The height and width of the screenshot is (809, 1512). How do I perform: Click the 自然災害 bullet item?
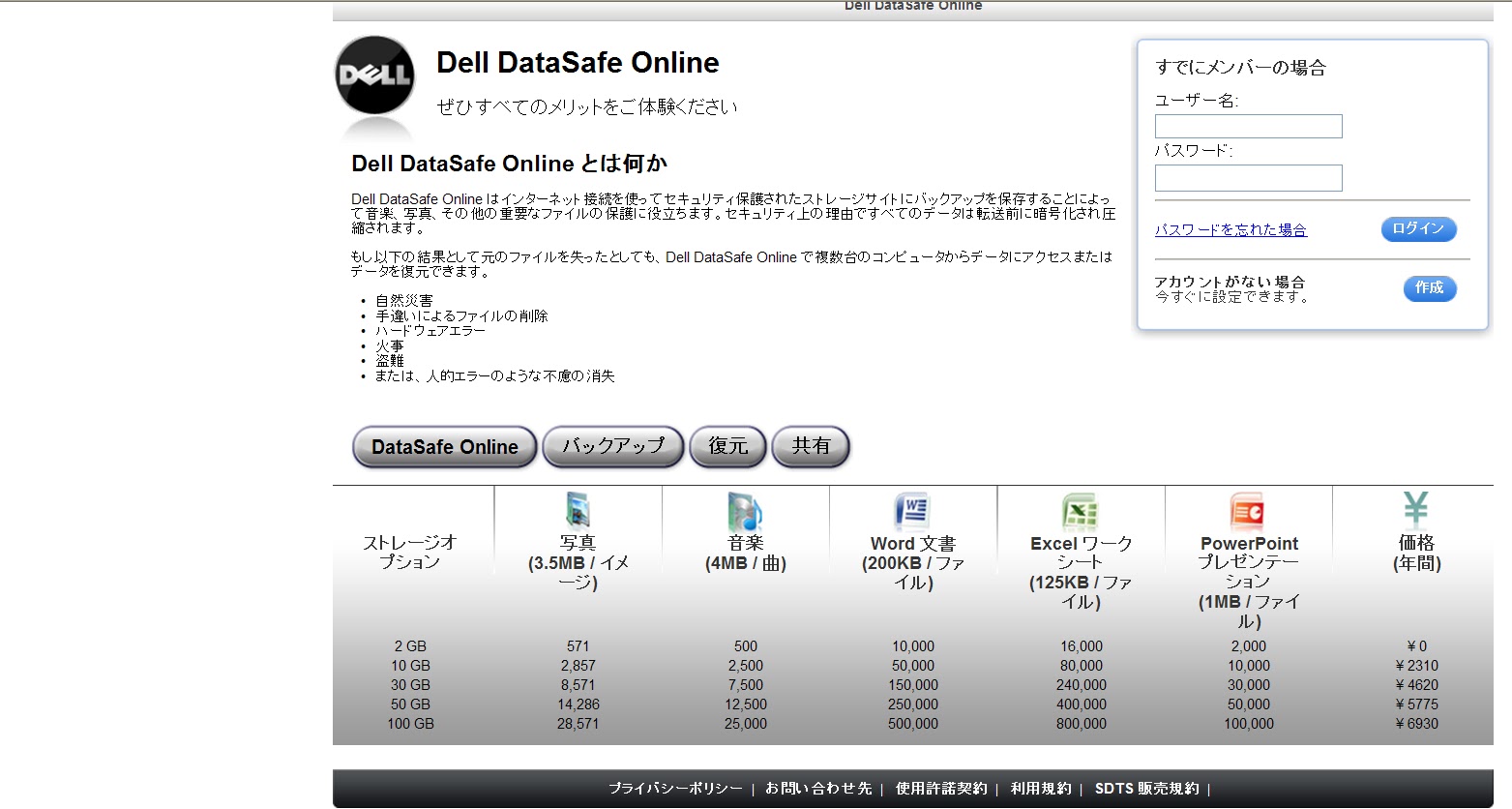click(404, 301)
